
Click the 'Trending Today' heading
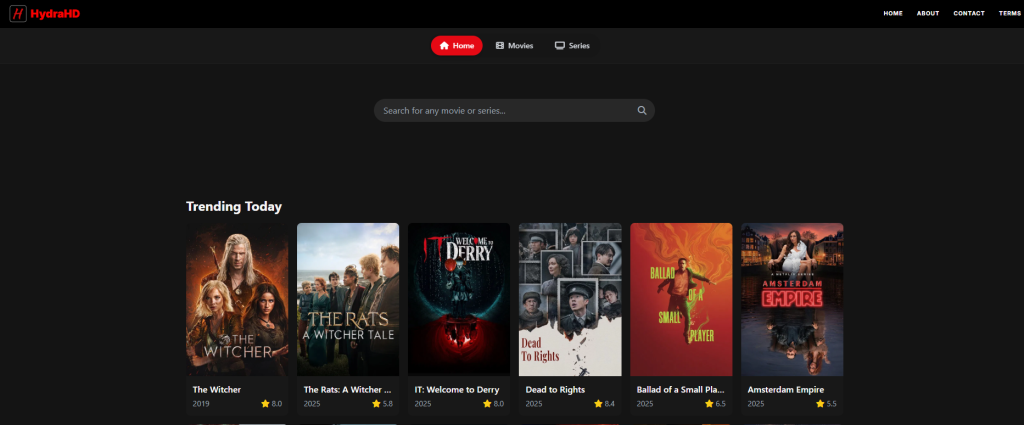(234, 207)
